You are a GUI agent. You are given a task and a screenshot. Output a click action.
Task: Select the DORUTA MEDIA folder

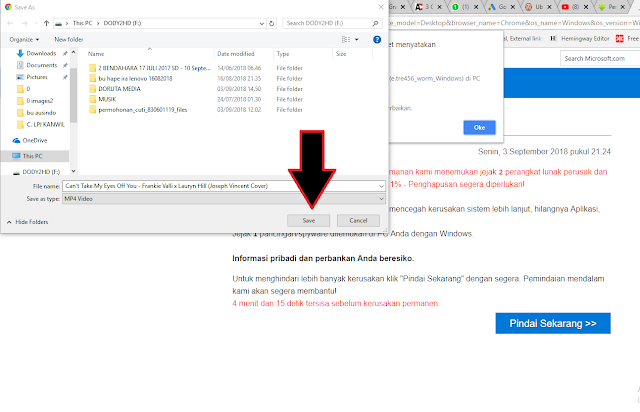point(115,89)
